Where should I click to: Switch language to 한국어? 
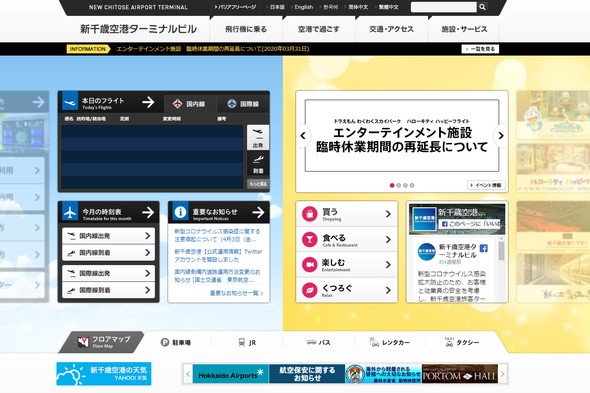coord(331,7)
